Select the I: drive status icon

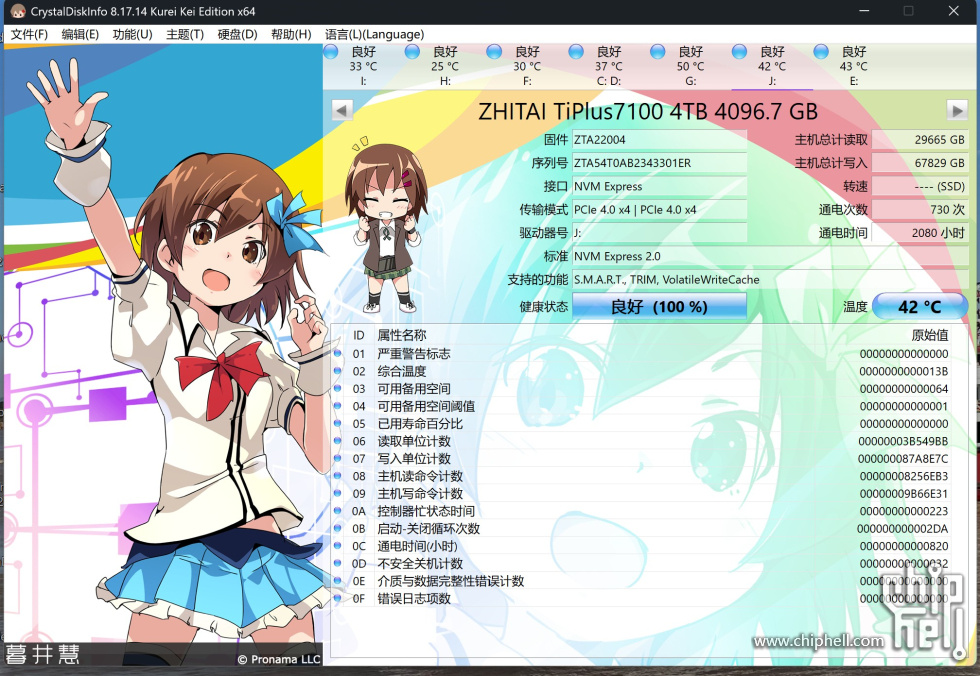click(331, 52)
